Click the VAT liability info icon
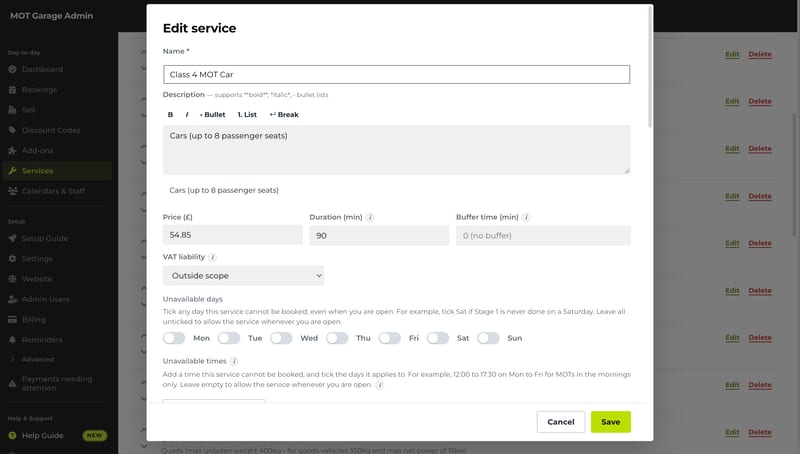Viewport: 800px width, 454px height. point(213,257)
